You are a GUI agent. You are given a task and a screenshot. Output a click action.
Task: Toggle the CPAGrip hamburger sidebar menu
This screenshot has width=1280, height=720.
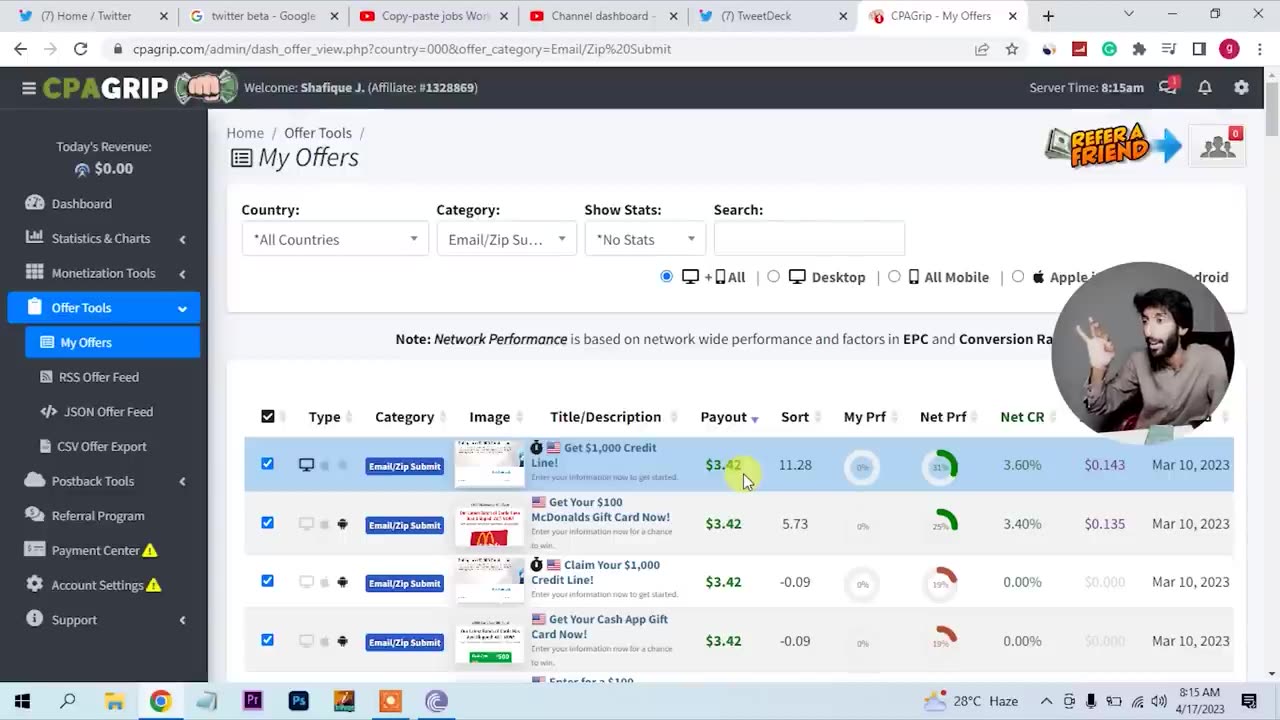point(29,88)
